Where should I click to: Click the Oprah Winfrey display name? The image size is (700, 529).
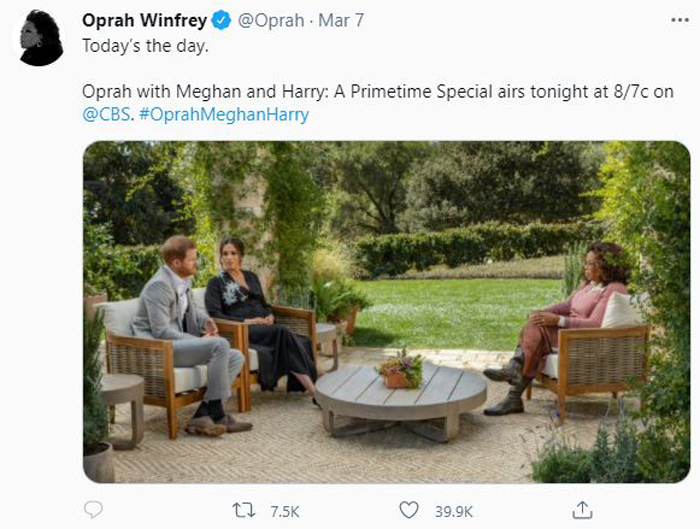(145, 21)
